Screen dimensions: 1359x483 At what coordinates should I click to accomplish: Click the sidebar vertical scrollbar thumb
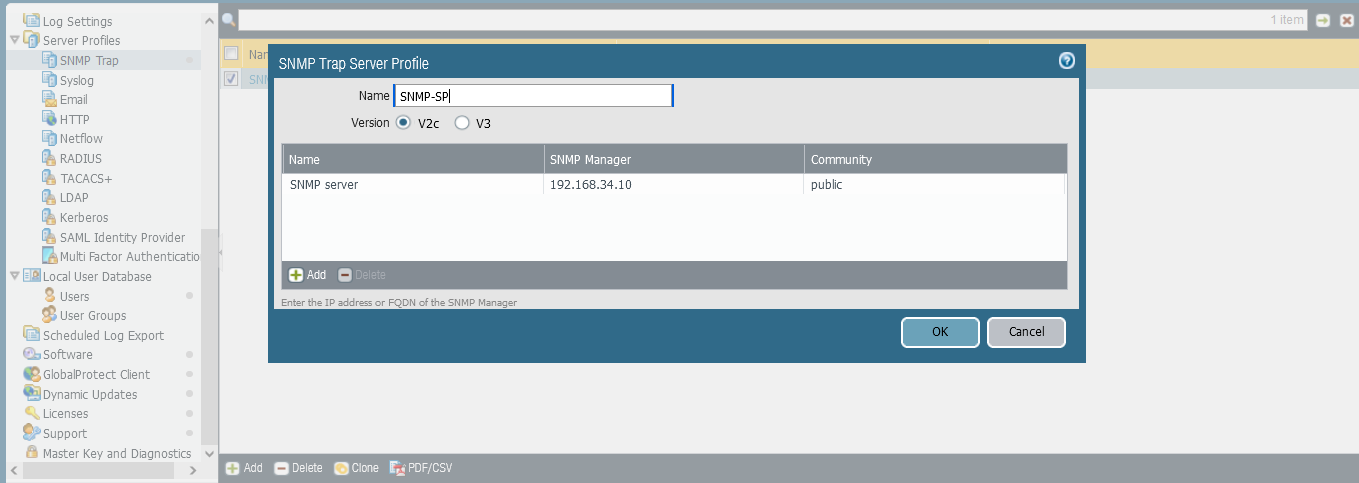click(209, 335)
